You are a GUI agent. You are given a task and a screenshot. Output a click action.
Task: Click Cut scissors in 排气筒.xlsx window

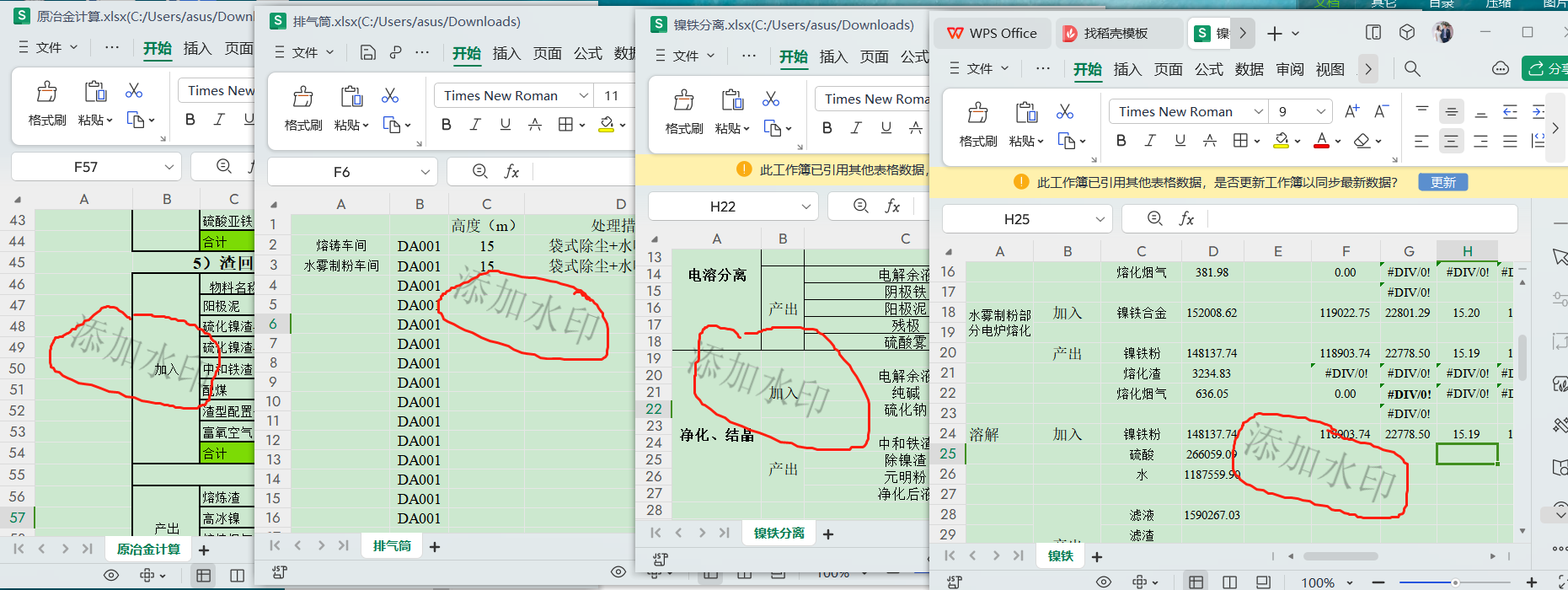[x=389, y=95]
